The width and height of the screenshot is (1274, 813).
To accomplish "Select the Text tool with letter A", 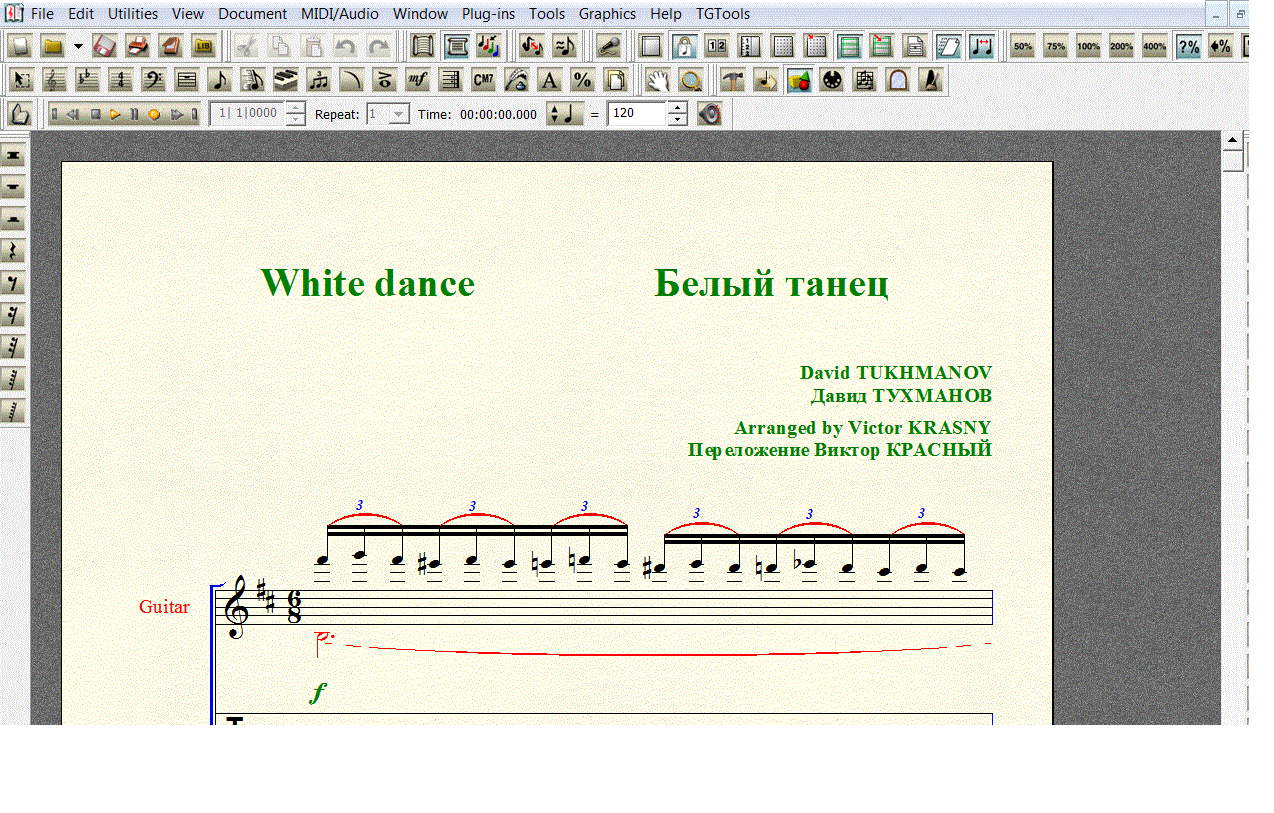I will [549, 80].
